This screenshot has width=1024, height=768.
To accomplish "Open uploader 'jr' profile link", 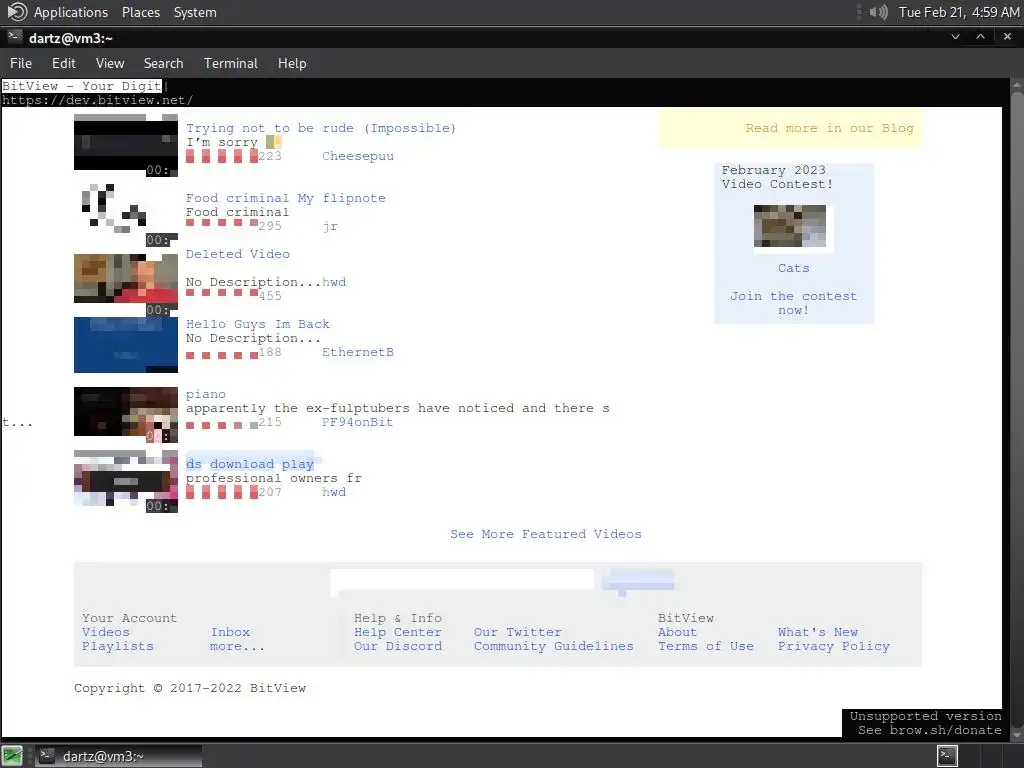I will pyautogui.click(x=330, y=226).
